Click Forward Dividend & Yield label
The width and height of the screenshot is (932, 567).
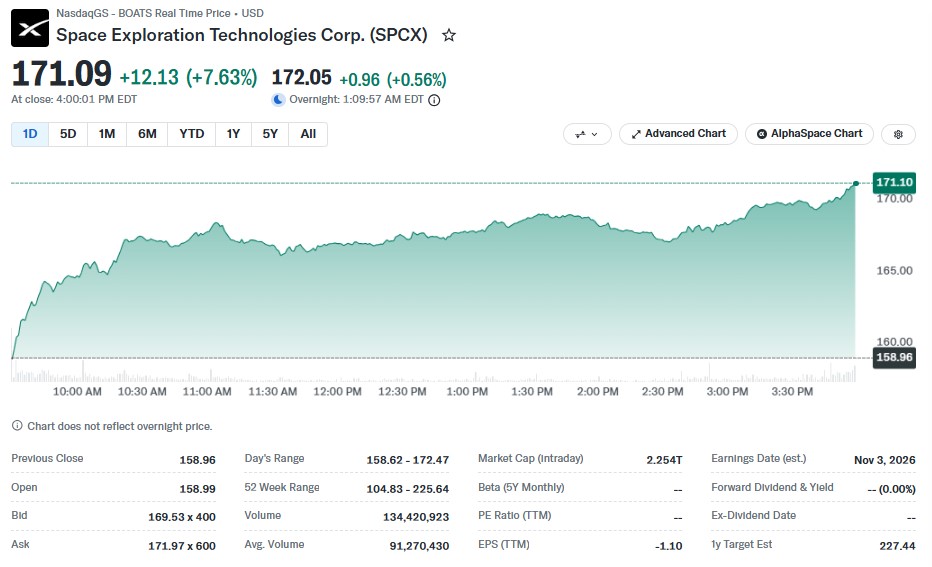[x=773, y=487]
